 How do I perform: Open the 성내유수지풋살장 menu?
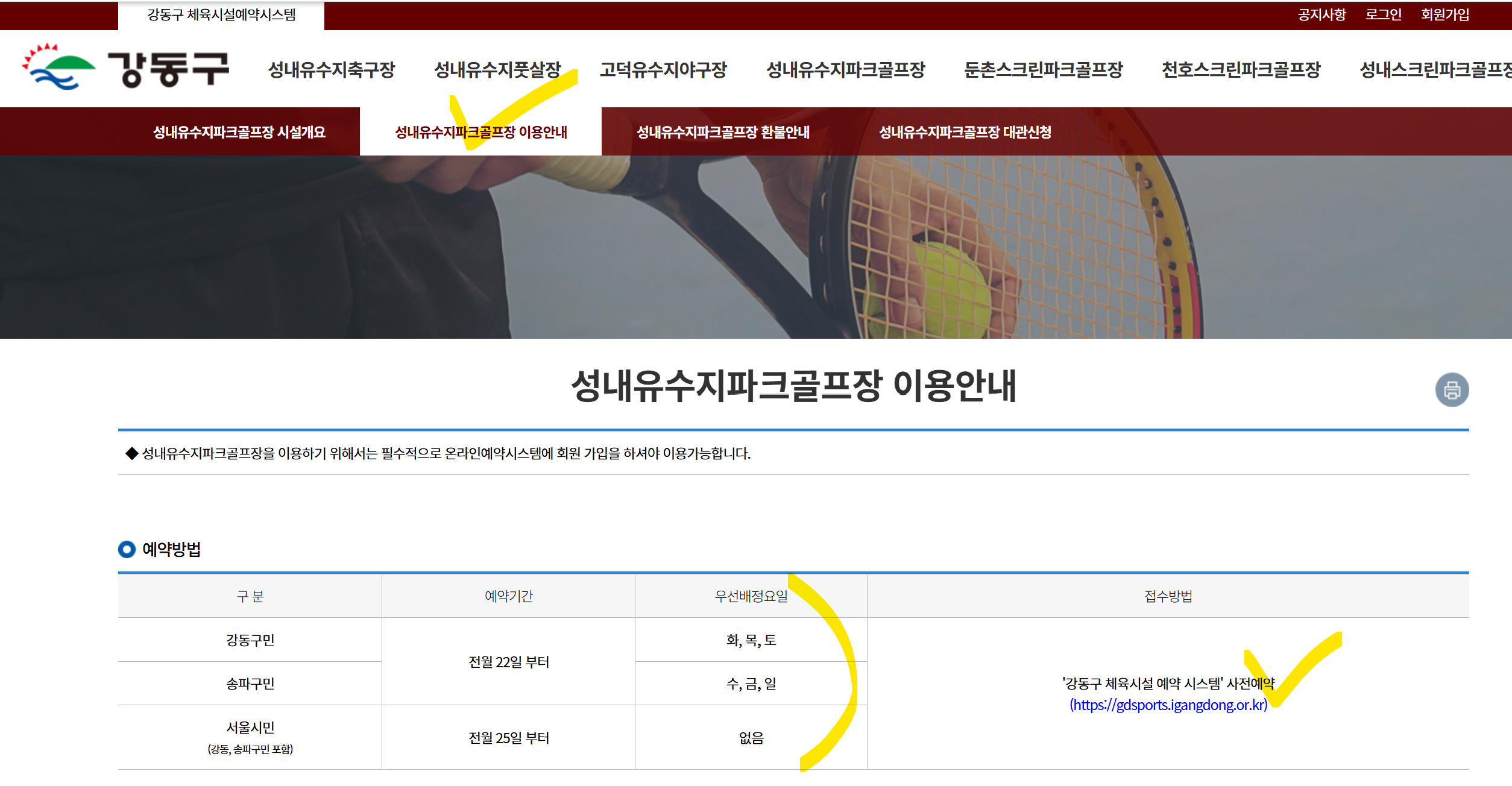tap(497, 69)
